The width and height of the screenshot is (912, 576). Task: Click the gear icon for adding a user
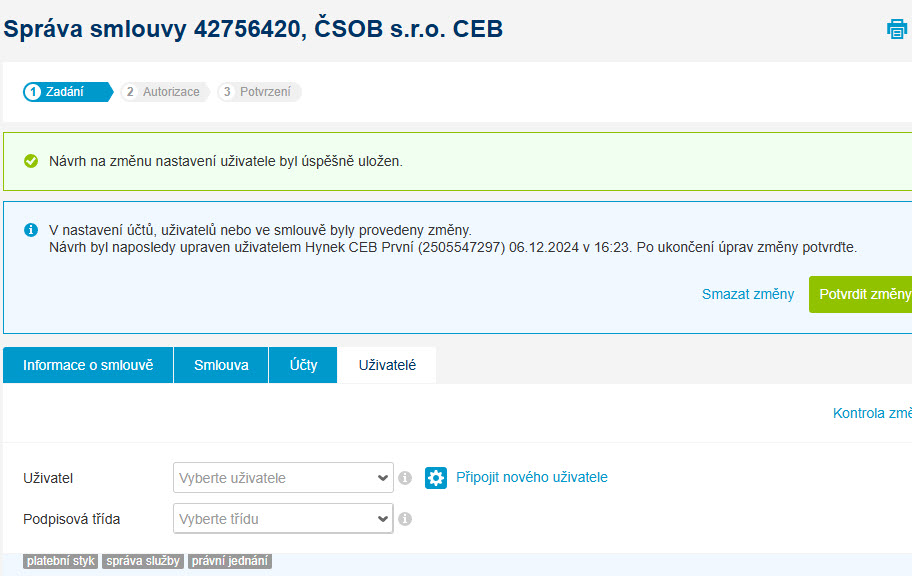pyautogui.click(x=436, y=478)
